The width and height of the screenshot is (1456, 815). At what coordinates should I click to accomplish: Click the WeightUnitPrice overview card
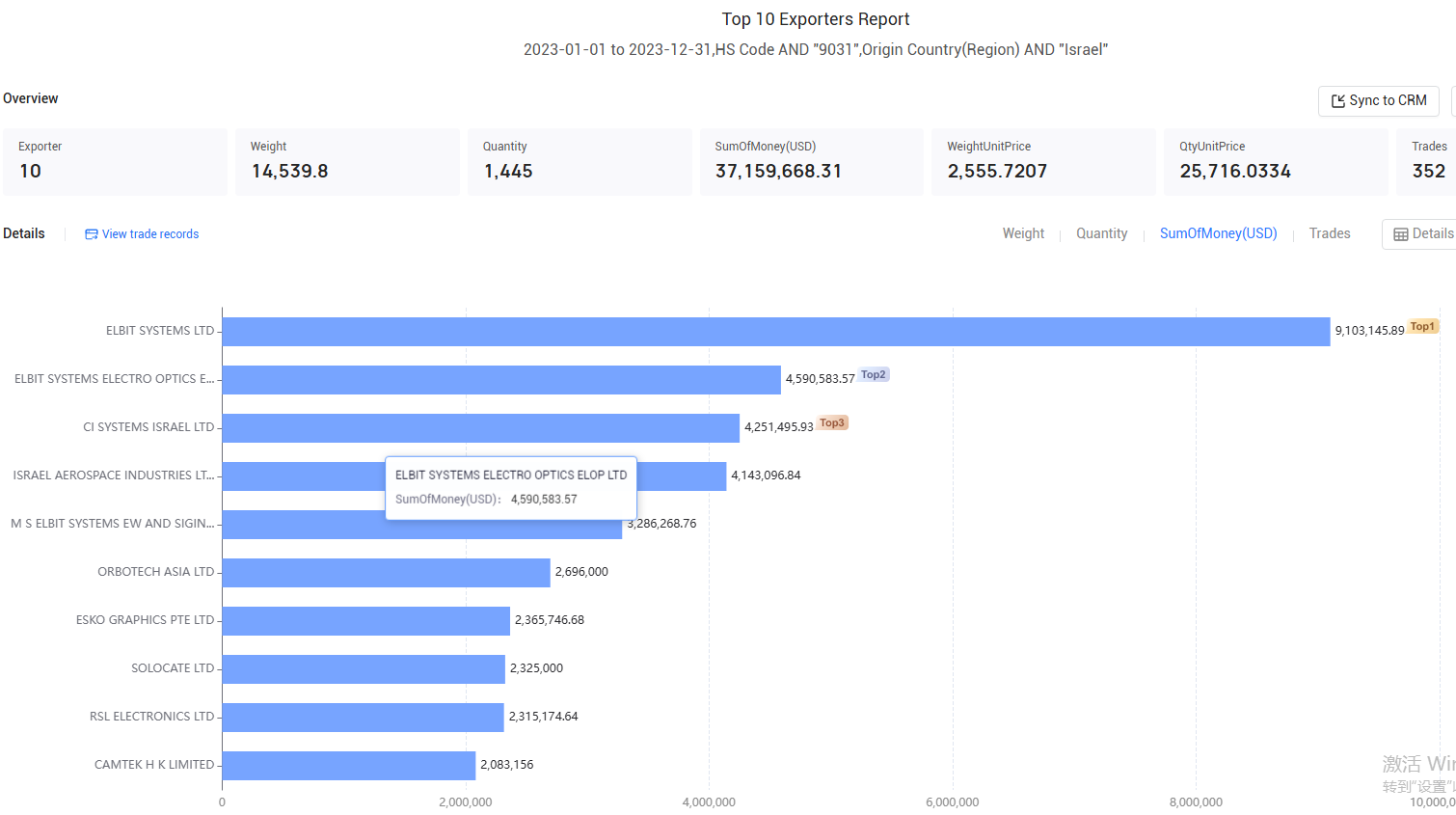pos(1043,162)
